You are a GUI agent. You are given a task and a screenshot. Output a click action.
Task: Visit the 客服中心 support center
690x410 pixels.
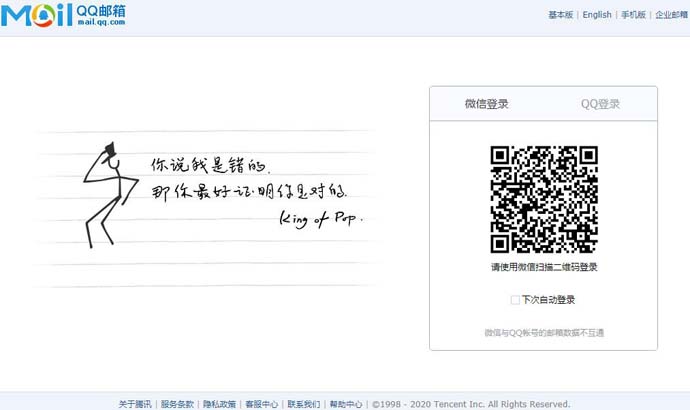click(x=262, y=404)
